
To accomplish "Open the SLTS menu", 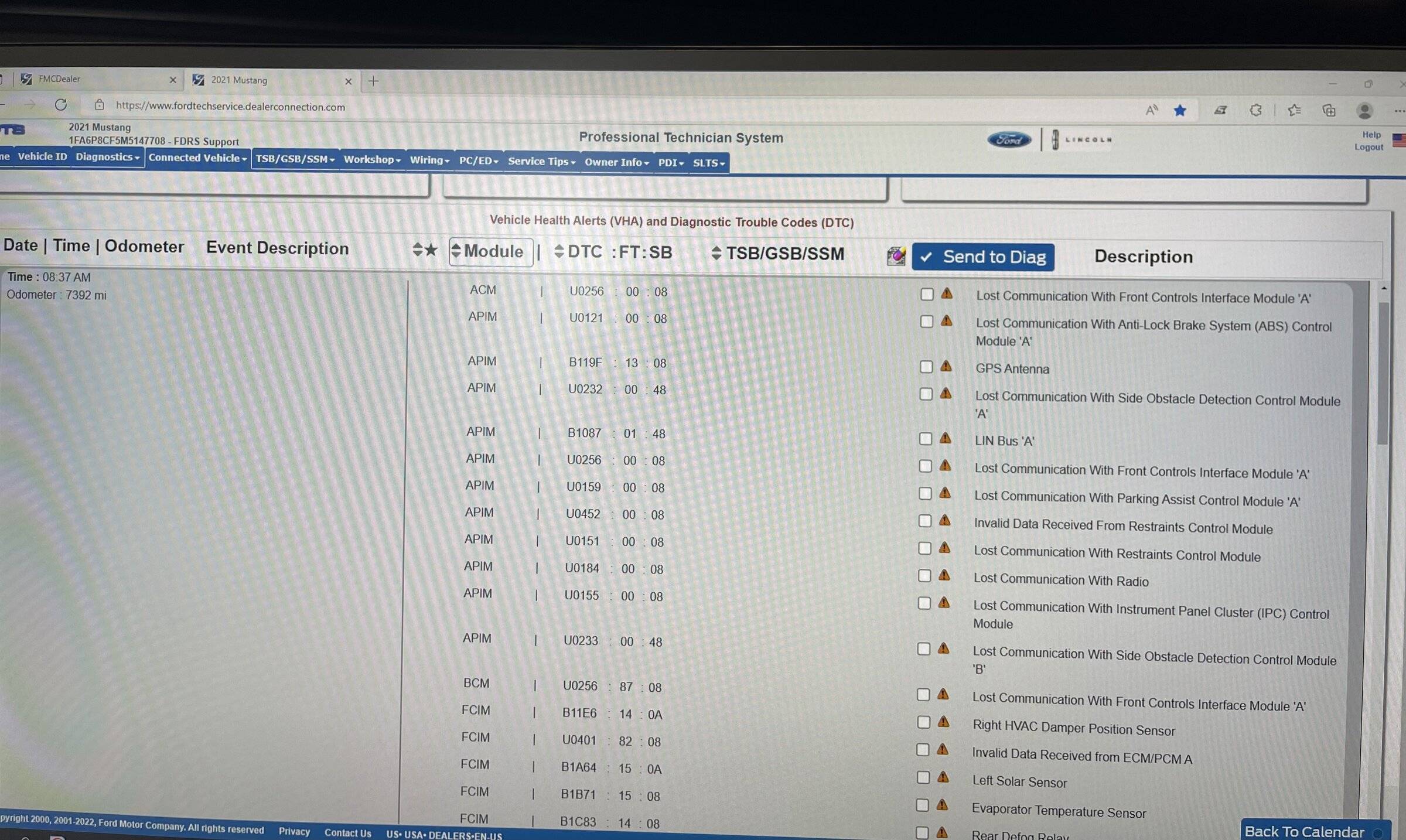I will 709,163.
